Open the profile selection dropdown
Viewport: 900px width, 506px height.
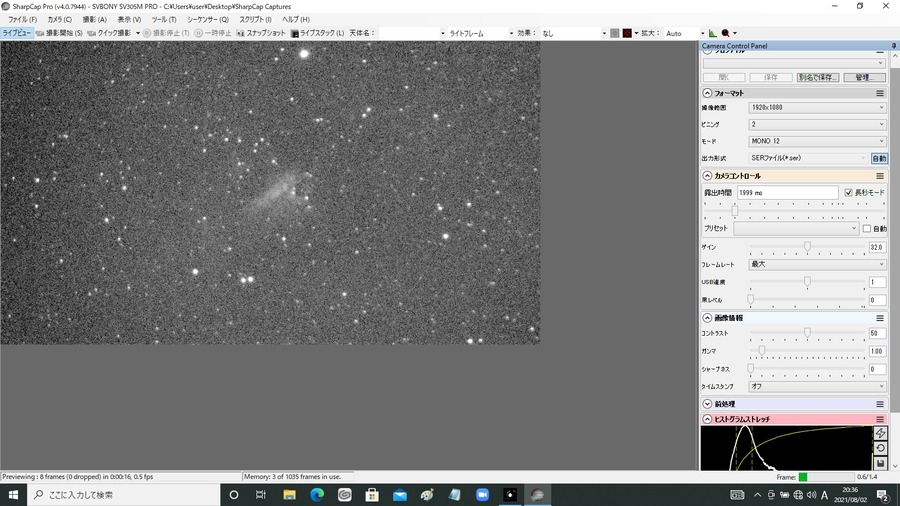click(x=794, y=63)
